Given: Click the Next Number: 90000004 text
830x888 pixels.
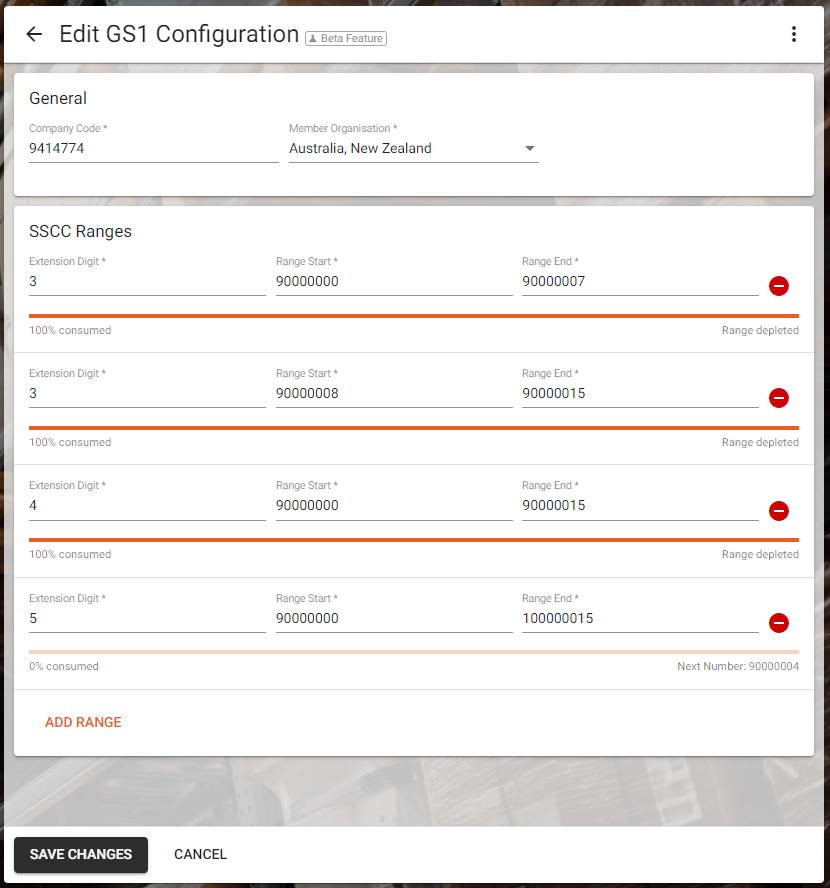Looking at the screenshot, I should (738, 667).
